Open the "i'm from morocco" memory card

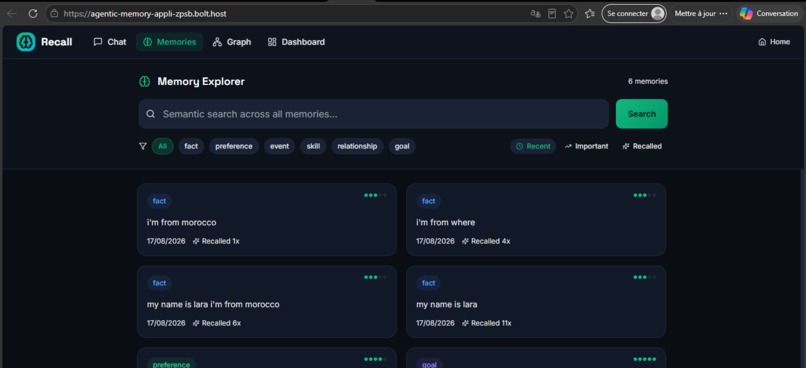point(267,219)
